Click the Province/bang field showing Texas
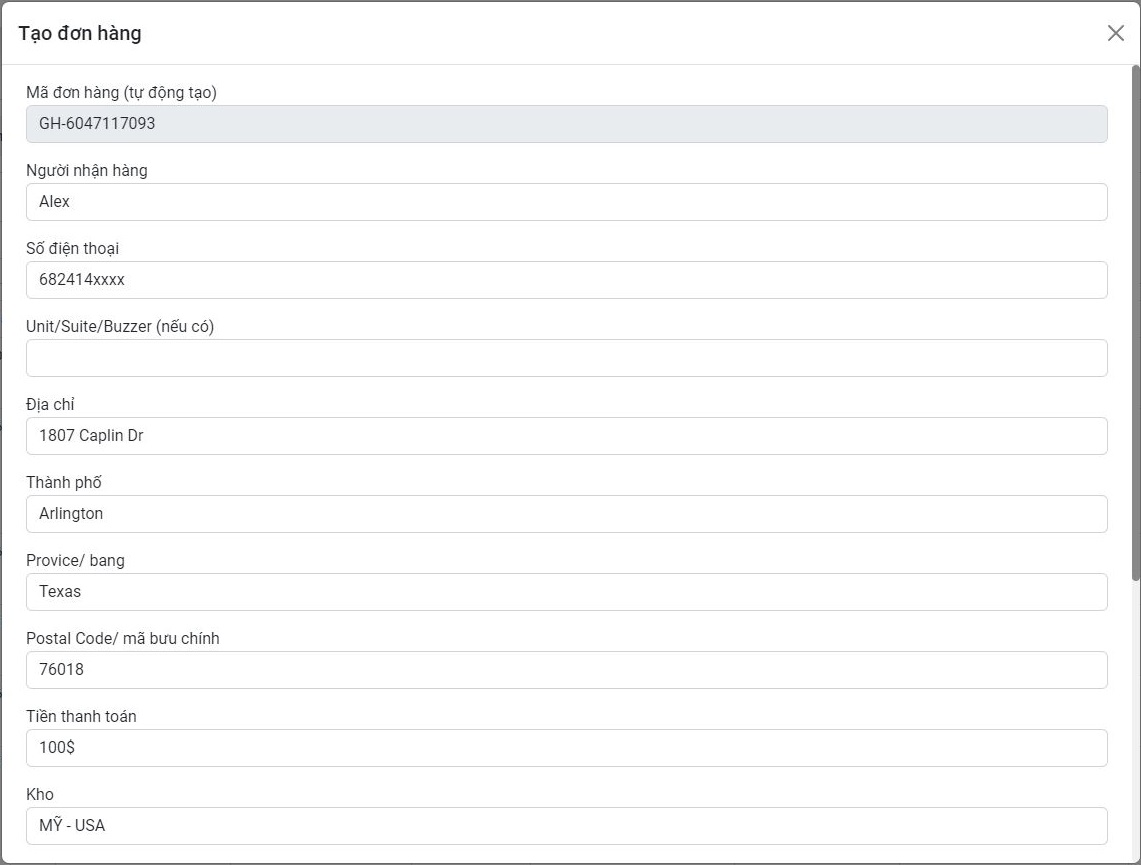The height and width of the screenshot is (865, 1141). (566, 592)
